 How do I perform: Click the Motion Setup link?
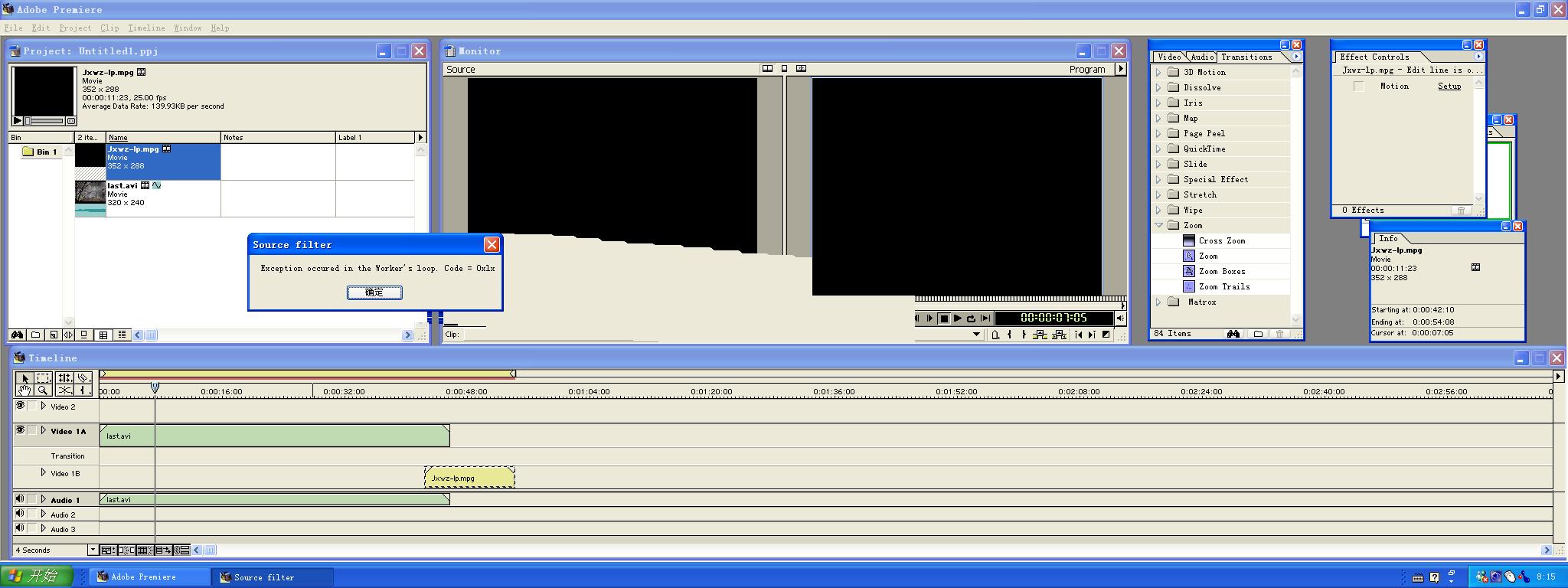[x=1449, y=87]
